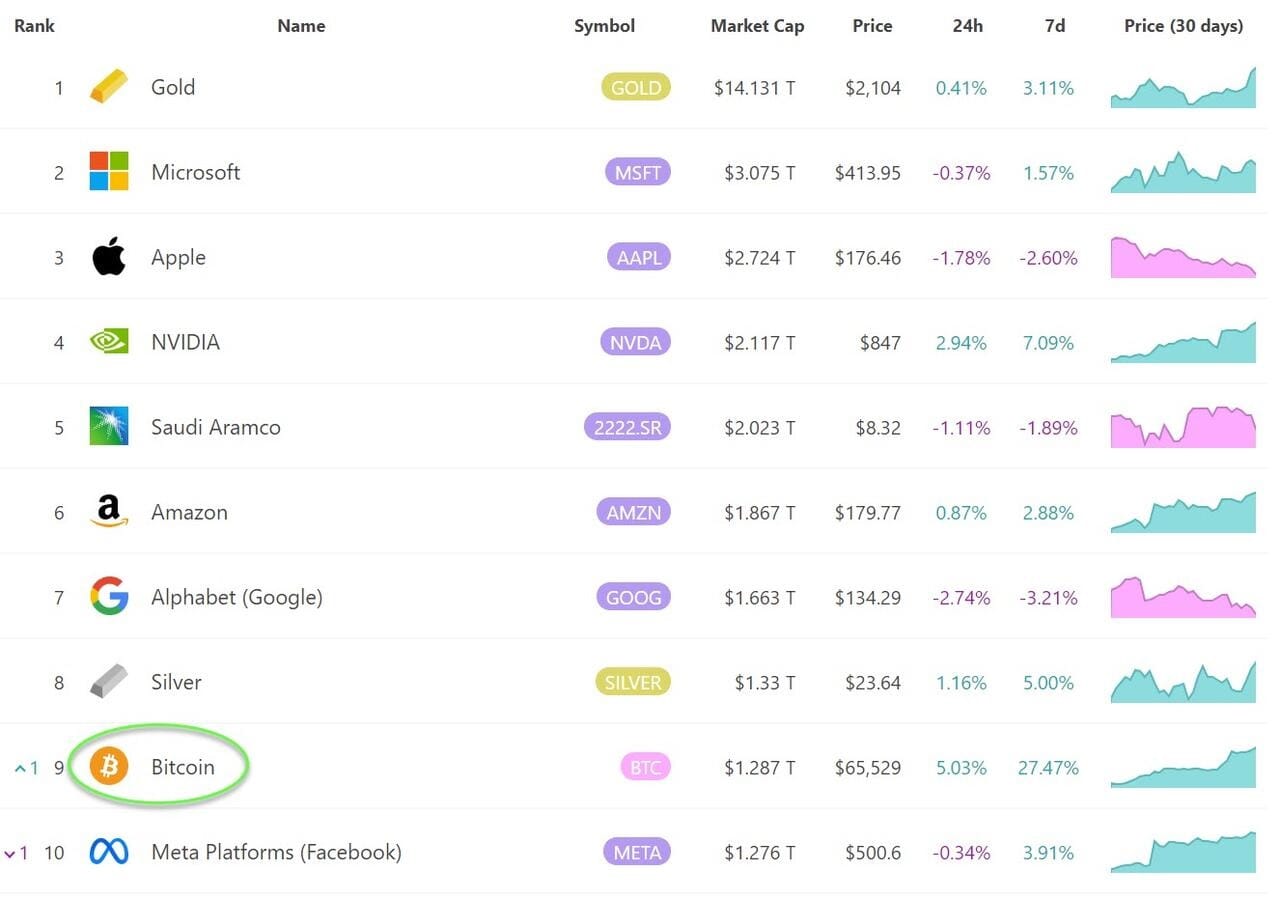Screen dimensions: 1280x899
Task: Click the Saudi Aramco logo icon
Action: [x=109, y=427]
